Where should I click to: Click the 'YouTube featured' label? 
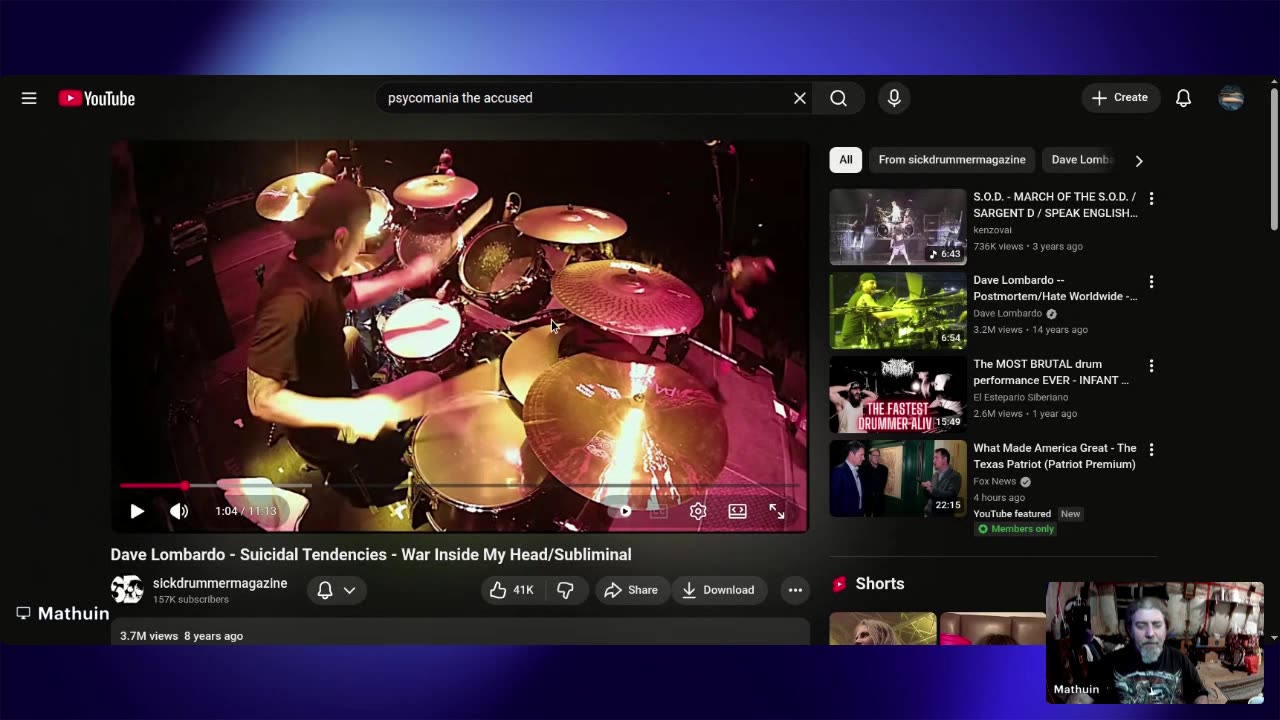(x=1012, y=514)
